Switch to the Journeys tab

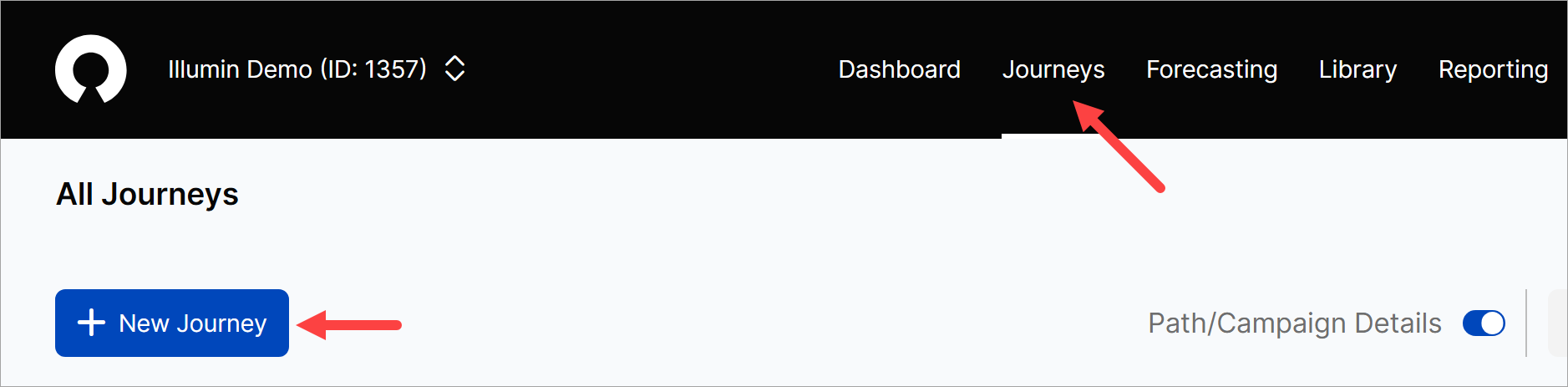coord(1053,69)
